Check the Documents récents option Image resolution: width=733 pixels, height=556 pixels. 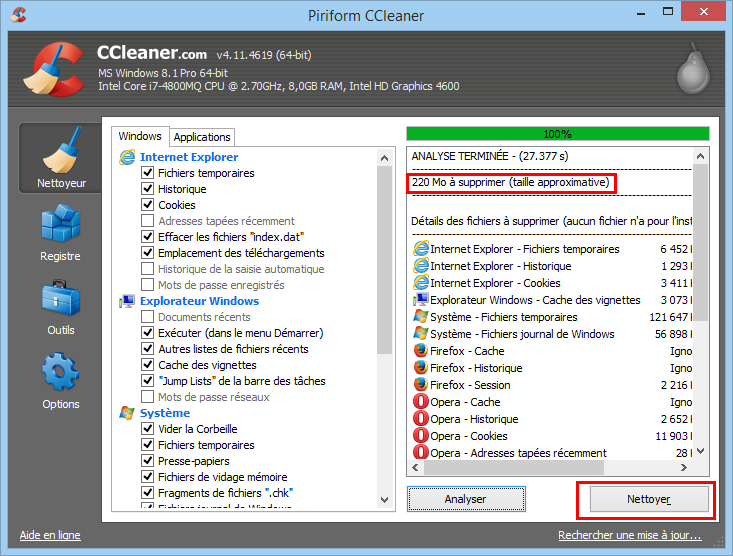[x=148, y=317]
